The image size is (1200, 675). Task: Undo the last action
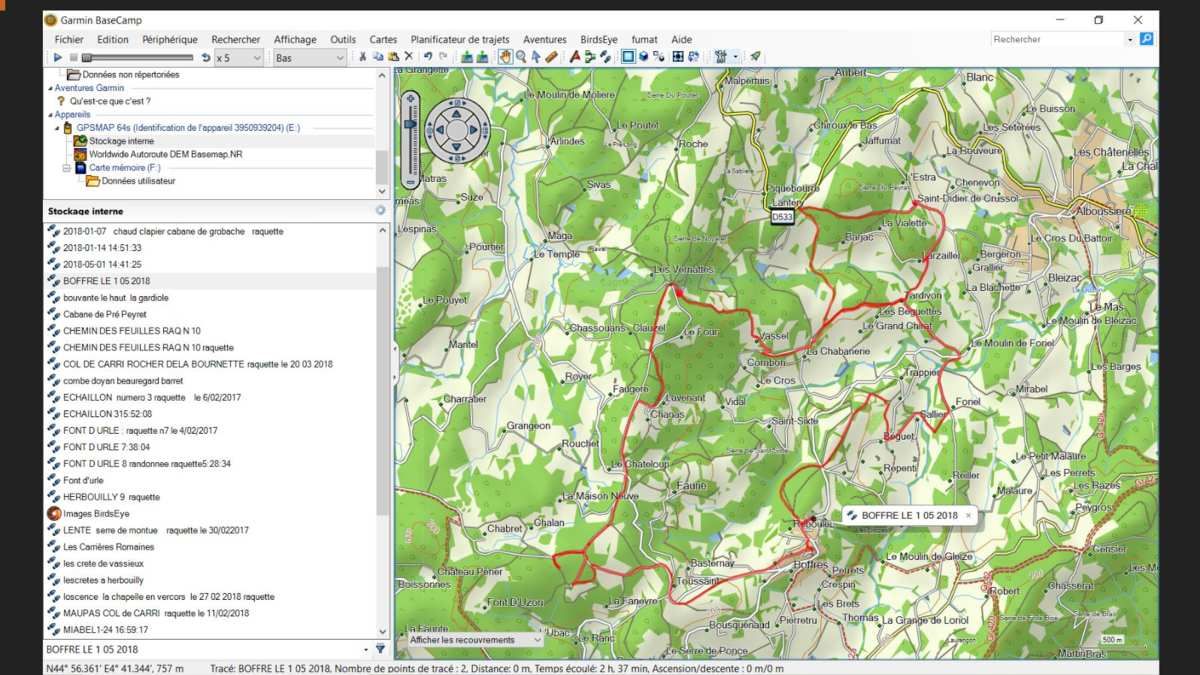(x=427, y=57)
